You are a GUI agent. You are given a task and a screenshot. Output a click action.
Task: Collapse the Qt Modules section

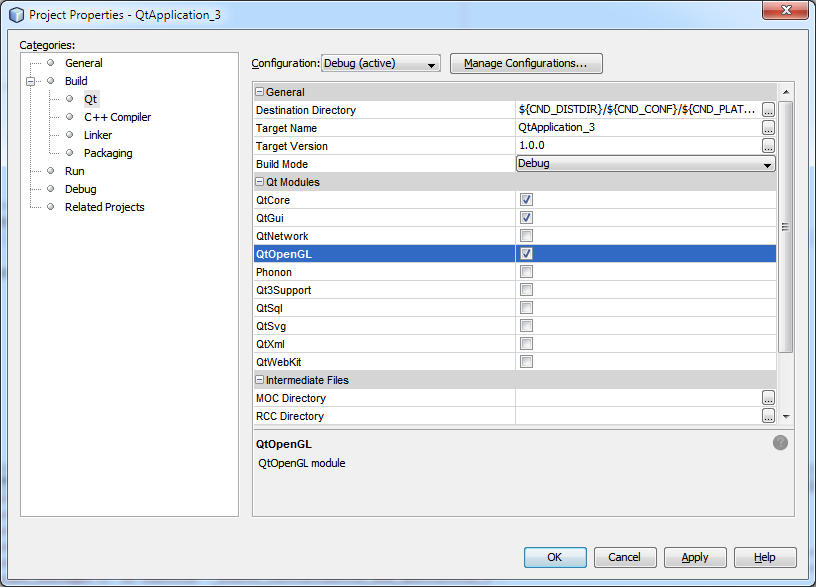(259, 182)
